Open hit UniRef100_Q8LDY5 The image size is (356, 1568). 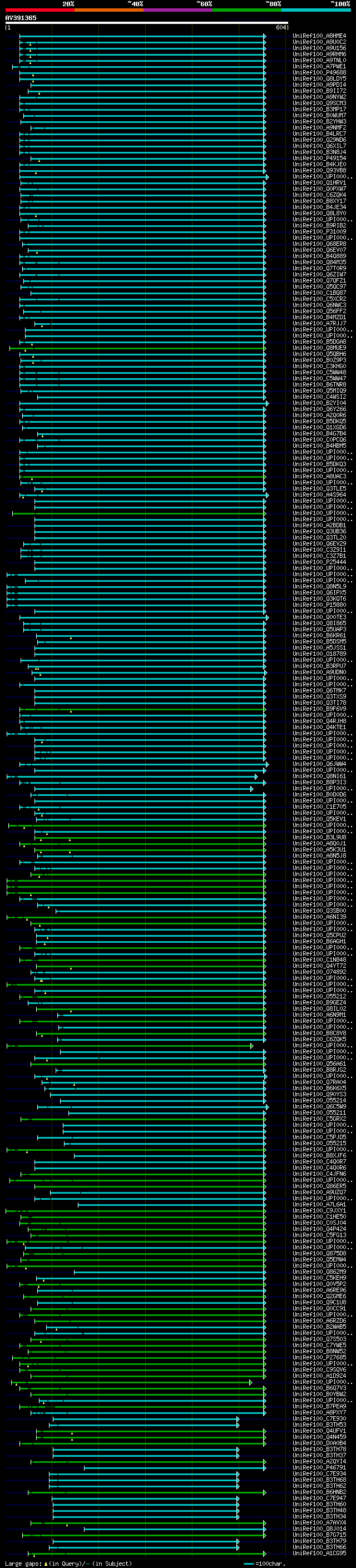tap(319, 78)
